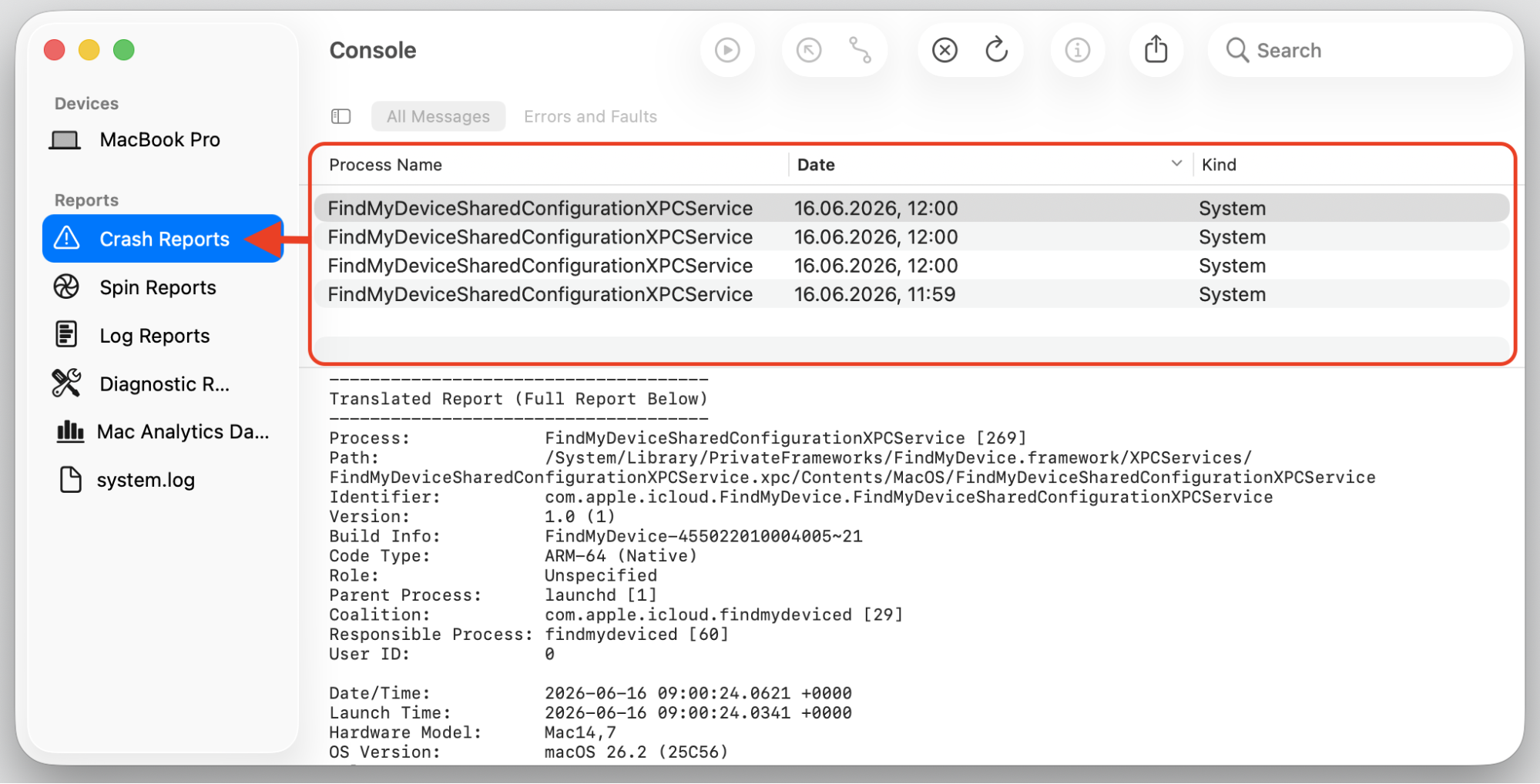Select the crash report dated 16.06.2026, 11:59
Screen dimensions: 1540x784
click(x=911, y=294)
